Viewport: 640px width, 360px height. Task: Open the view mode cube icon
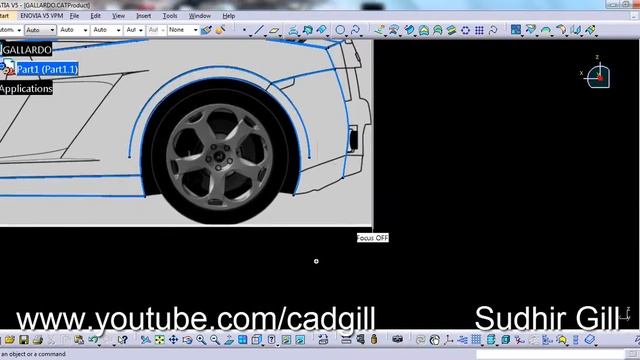coord(257,340)
